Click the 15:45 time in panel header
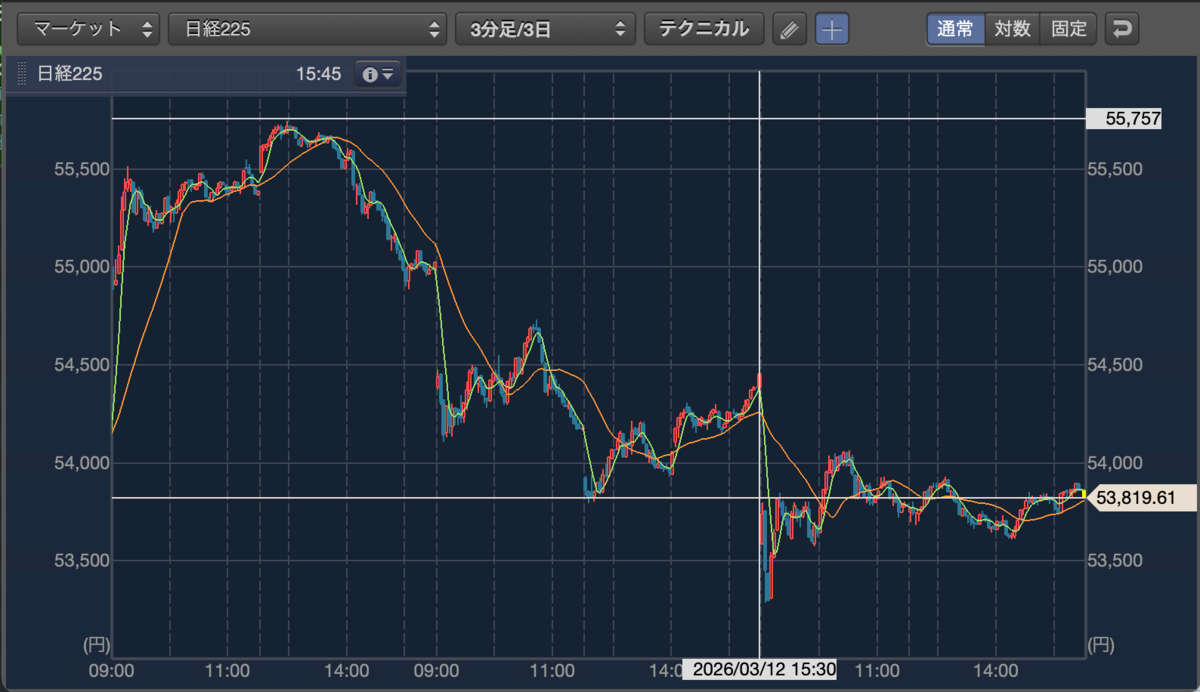The image size is (1200, 692). [x=319, y=74]
